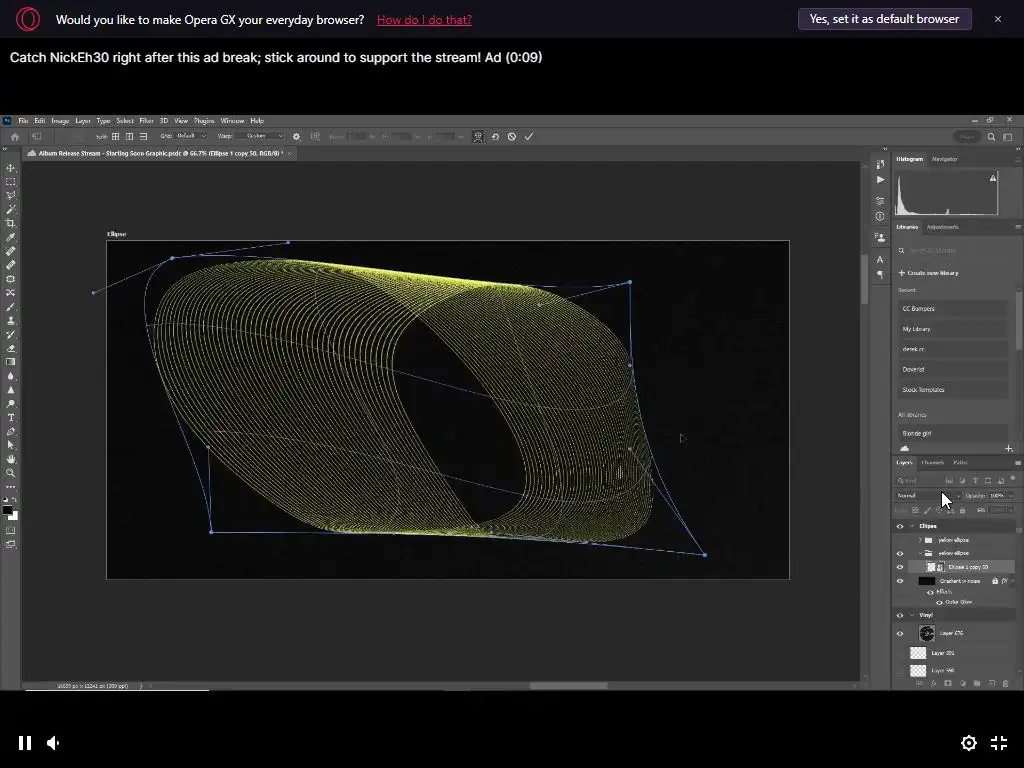Expand the collapsed yellow ellipse folder

click(920, 540)
